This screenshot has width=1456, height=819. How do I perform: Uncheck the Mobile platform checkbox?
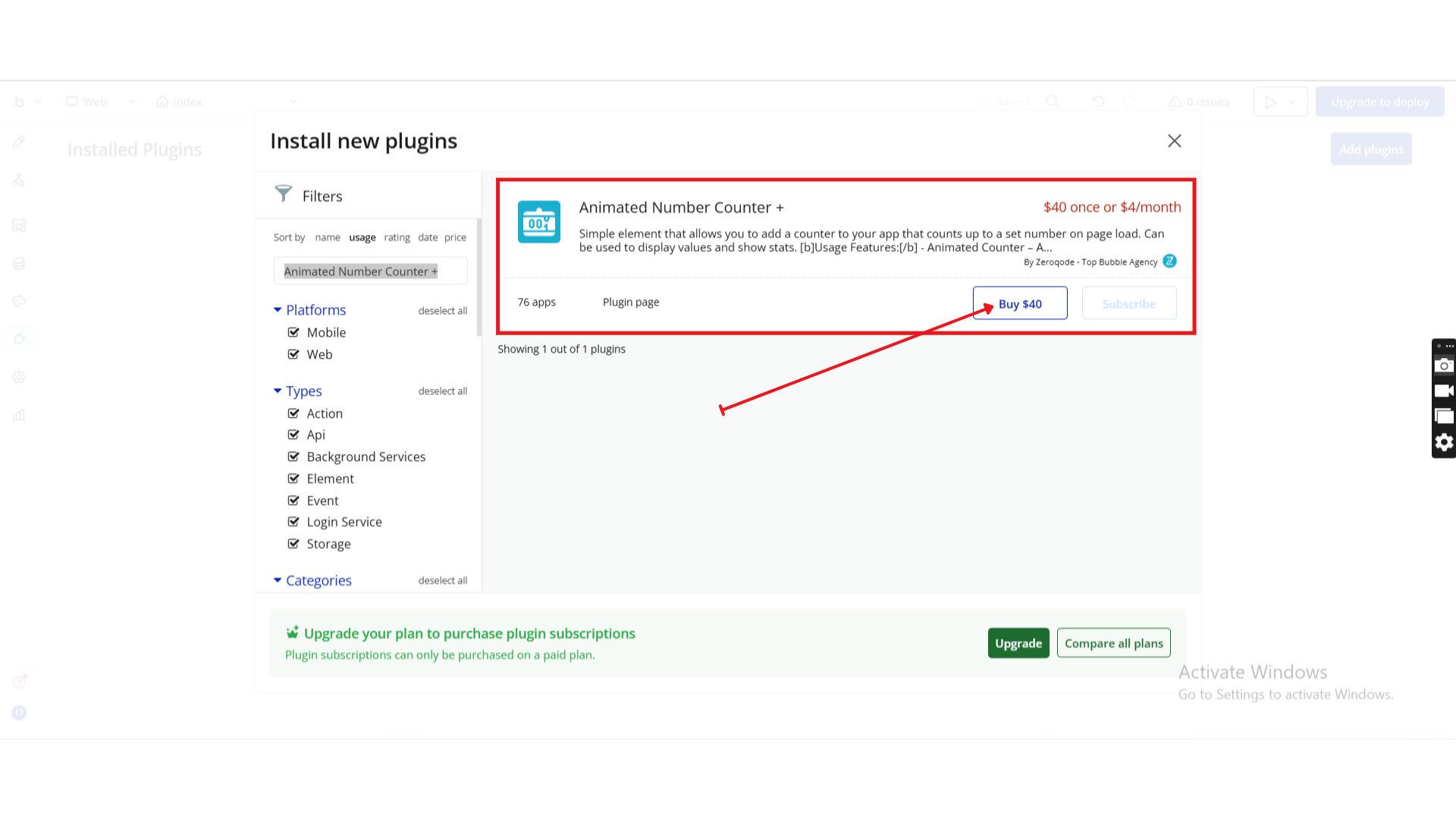tap(293, 332)
